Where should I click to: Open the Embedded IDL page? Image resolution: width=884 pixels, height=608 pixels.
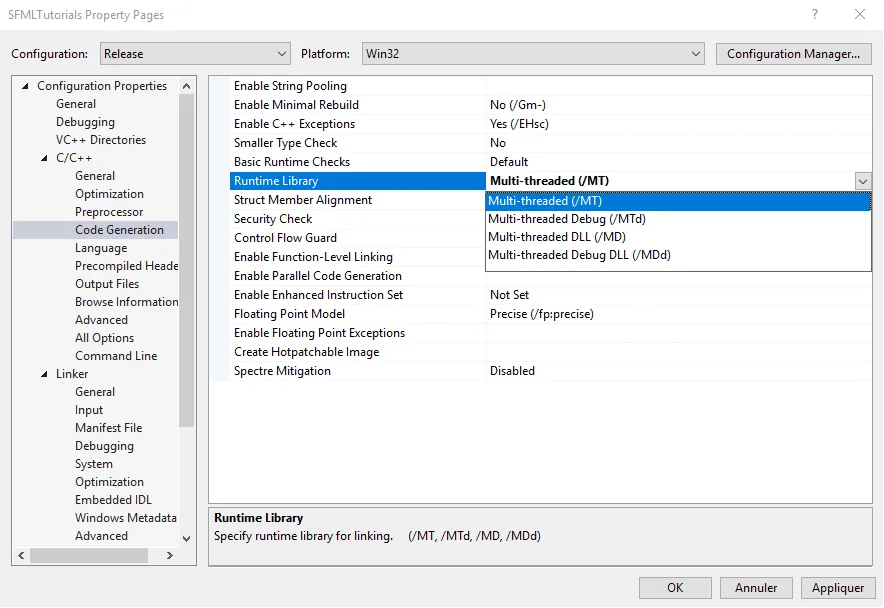click(113, 500)
